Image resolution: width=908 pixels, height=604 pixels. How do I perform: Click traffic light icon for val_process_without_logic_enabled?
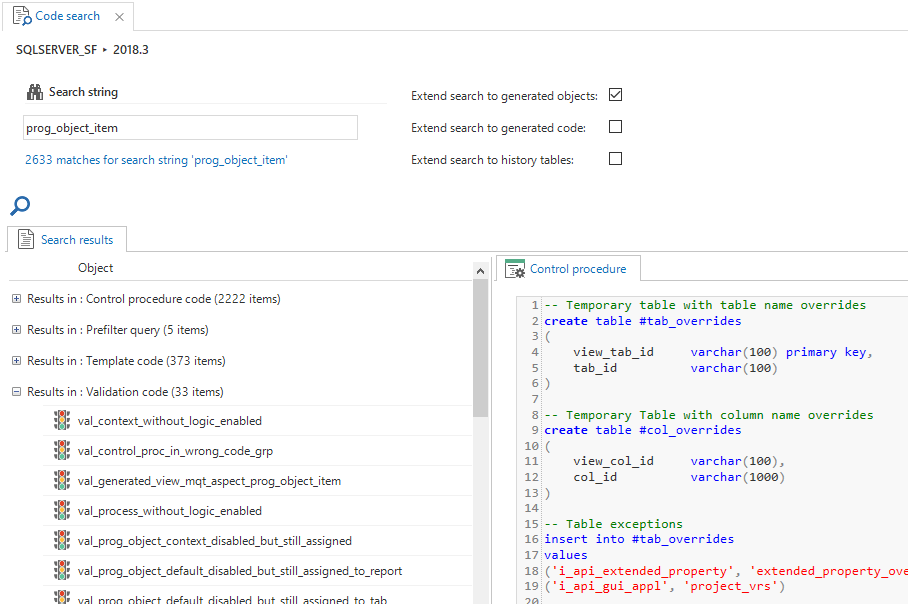tap(62, 511)
